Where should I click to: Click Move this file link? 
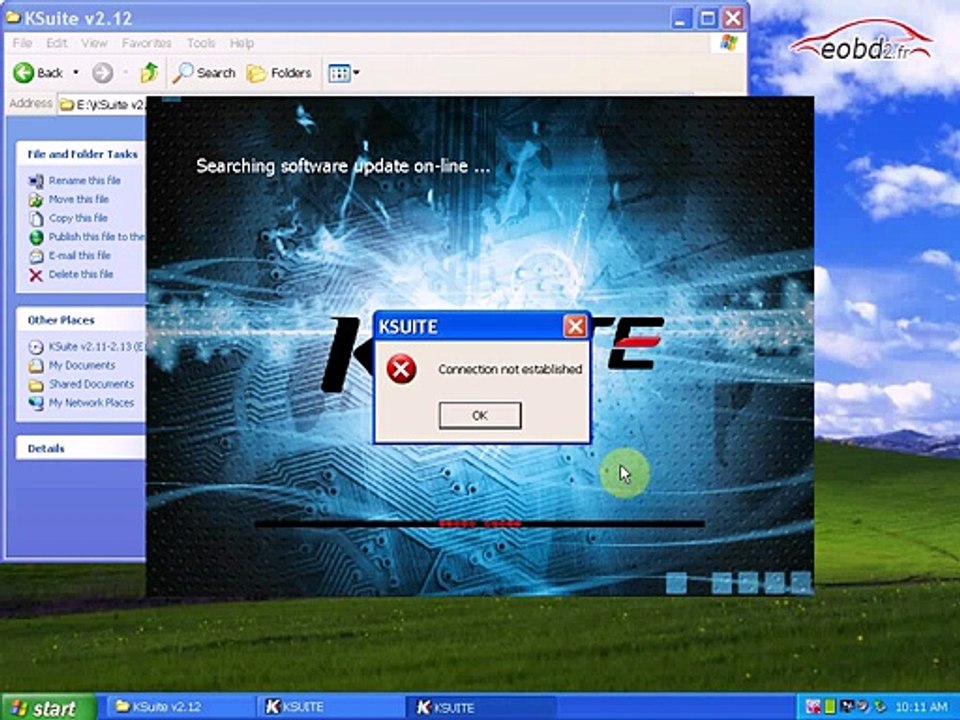pos(78,199)
